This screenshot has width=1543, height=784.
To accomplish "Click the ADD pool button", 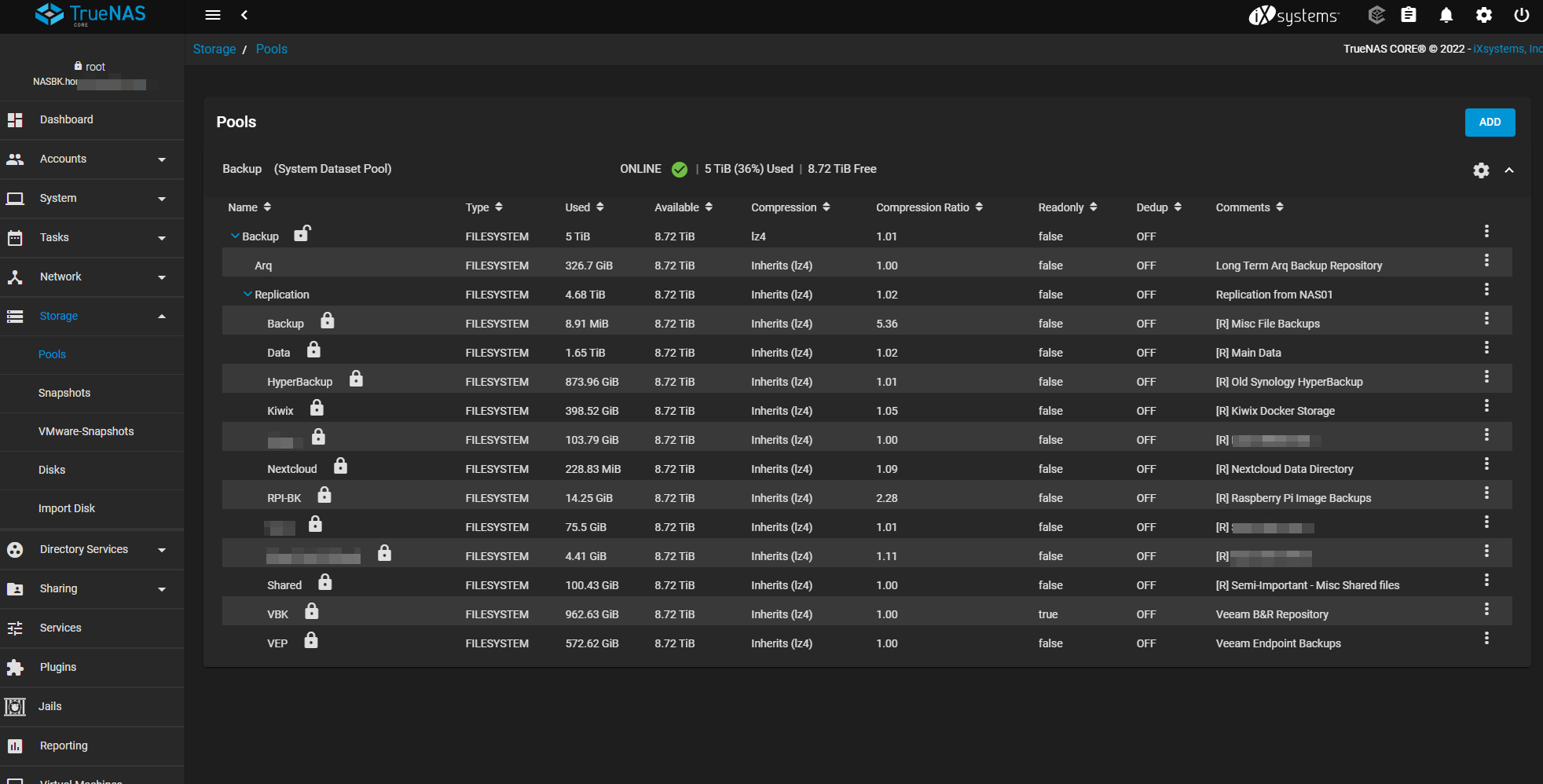I will (x=1490, y=122).
